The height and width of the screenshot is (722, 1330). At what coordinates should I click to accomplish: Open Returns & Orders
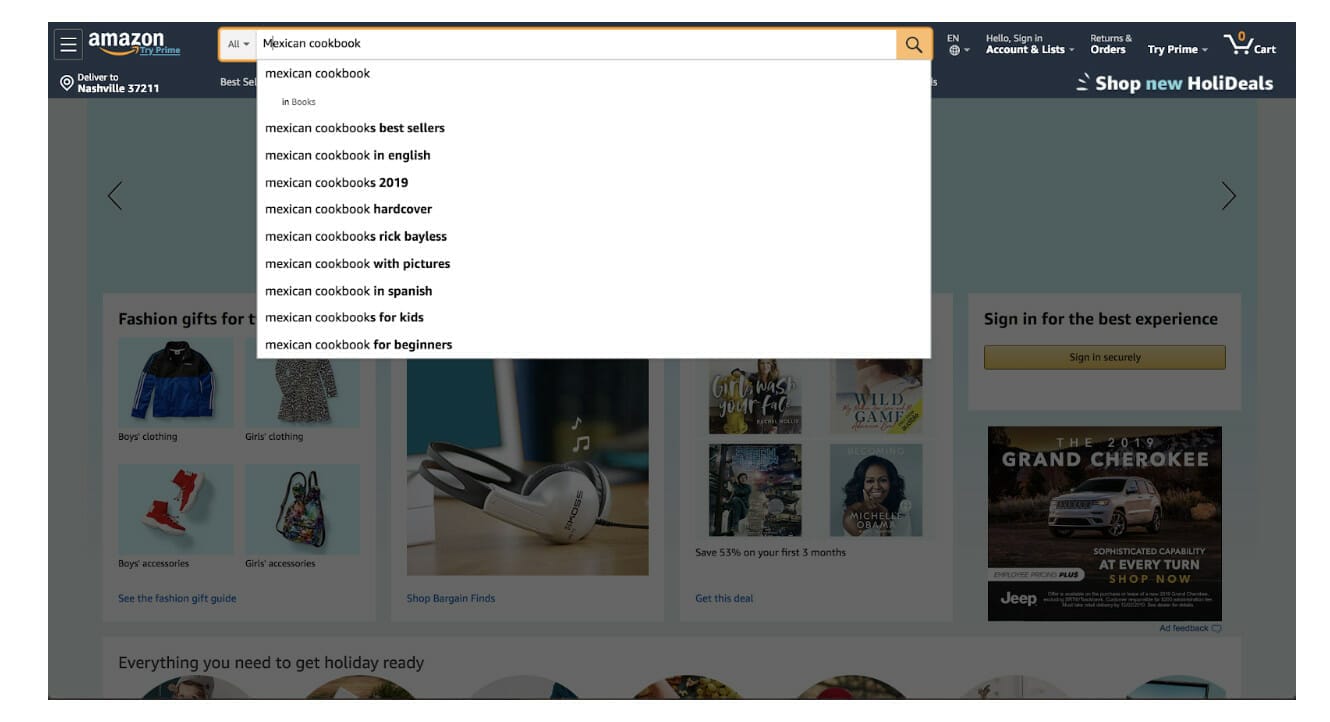[x=1110, y=44]
